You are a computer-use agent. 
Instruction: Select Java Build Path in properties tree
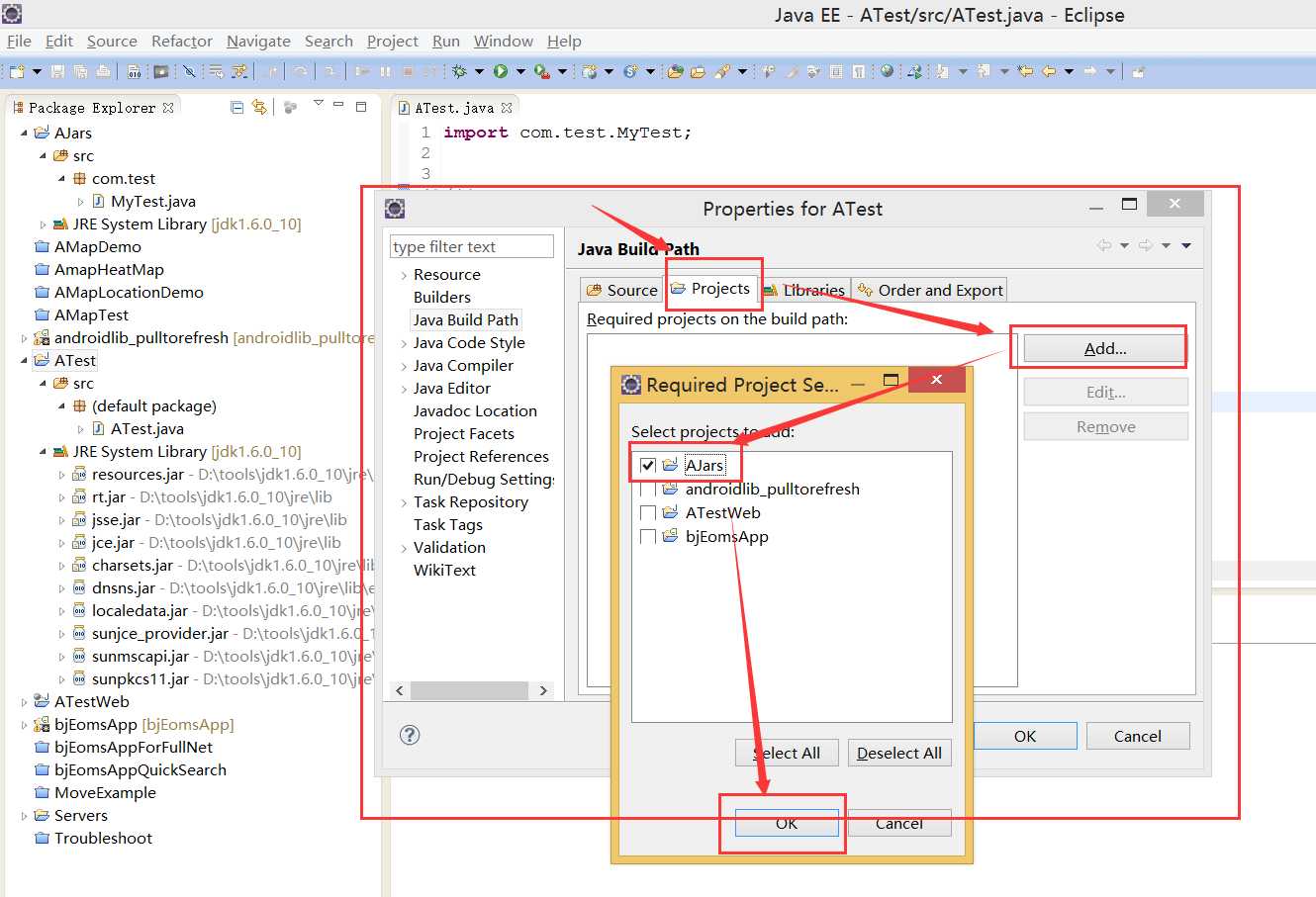pyautogui.click(x=466, y=320)
